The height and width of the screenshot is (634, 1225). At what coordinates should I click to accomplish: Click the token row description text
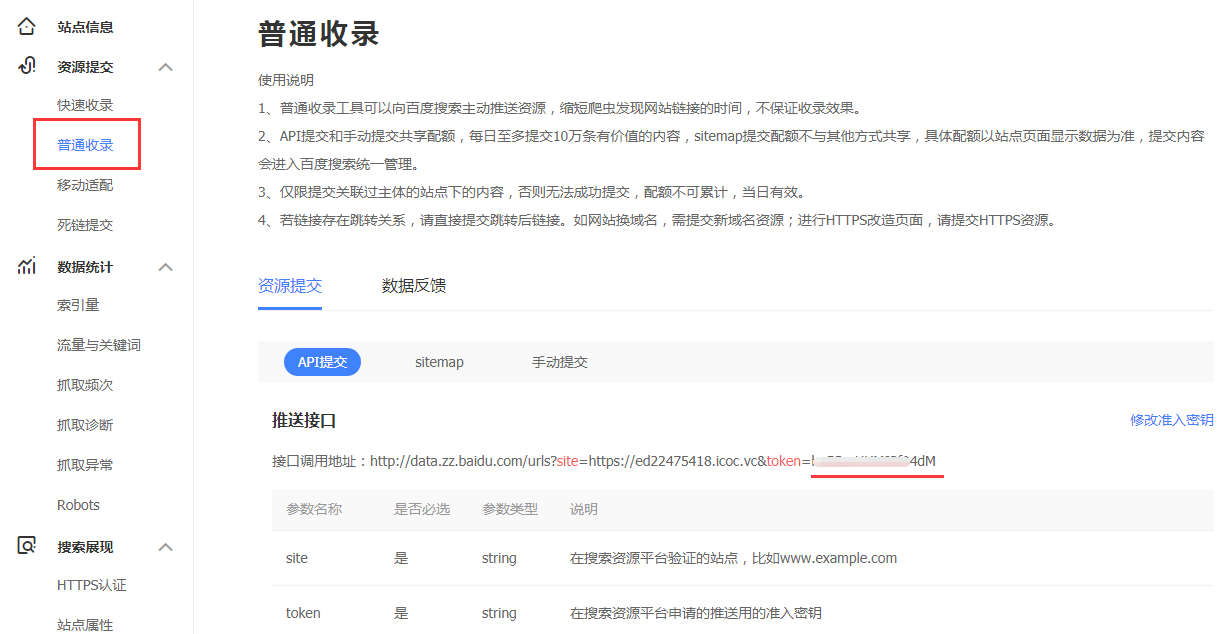pyautogui.click(x=696, y=613)
